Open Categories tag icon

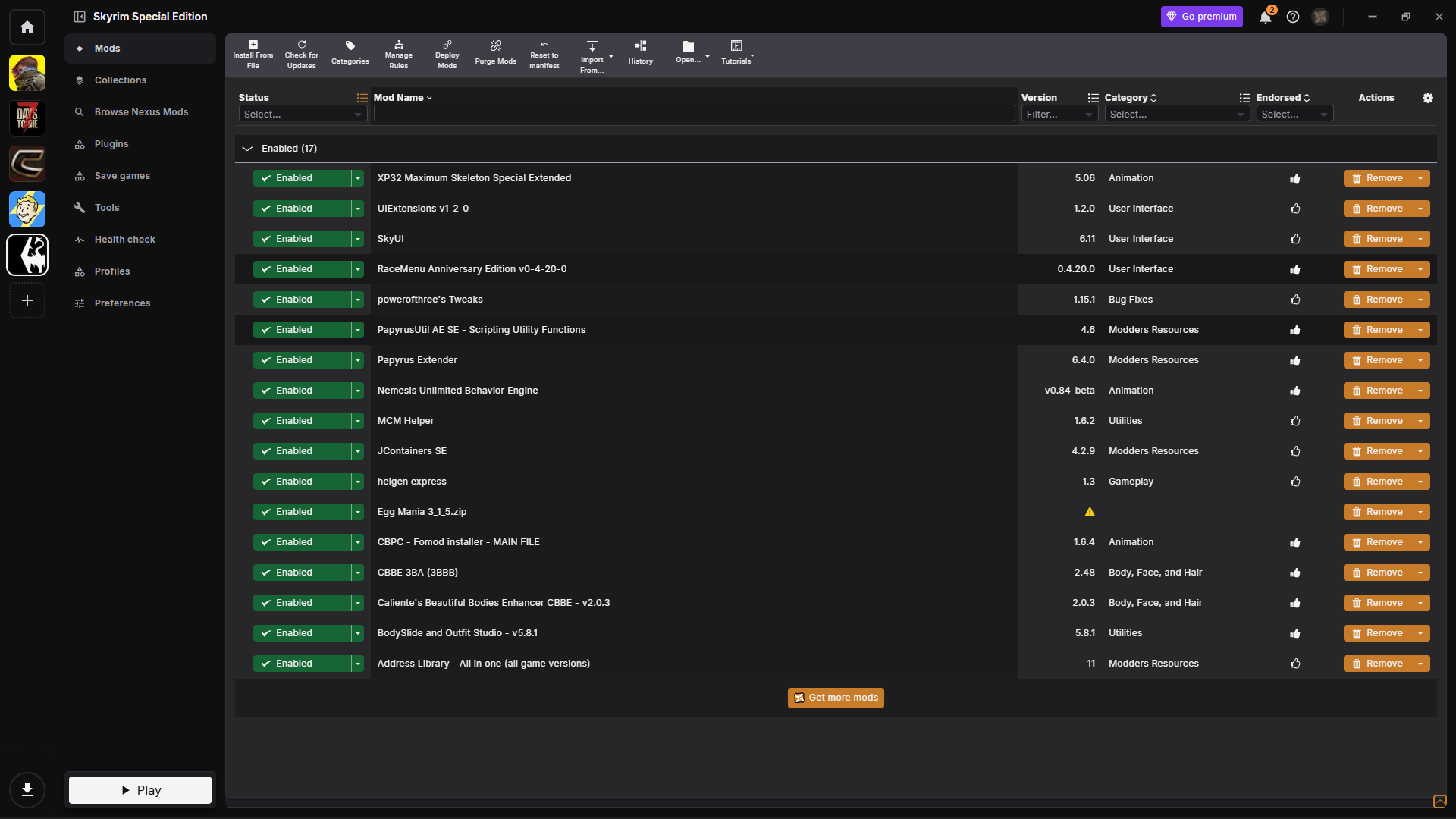click(350, 55)
